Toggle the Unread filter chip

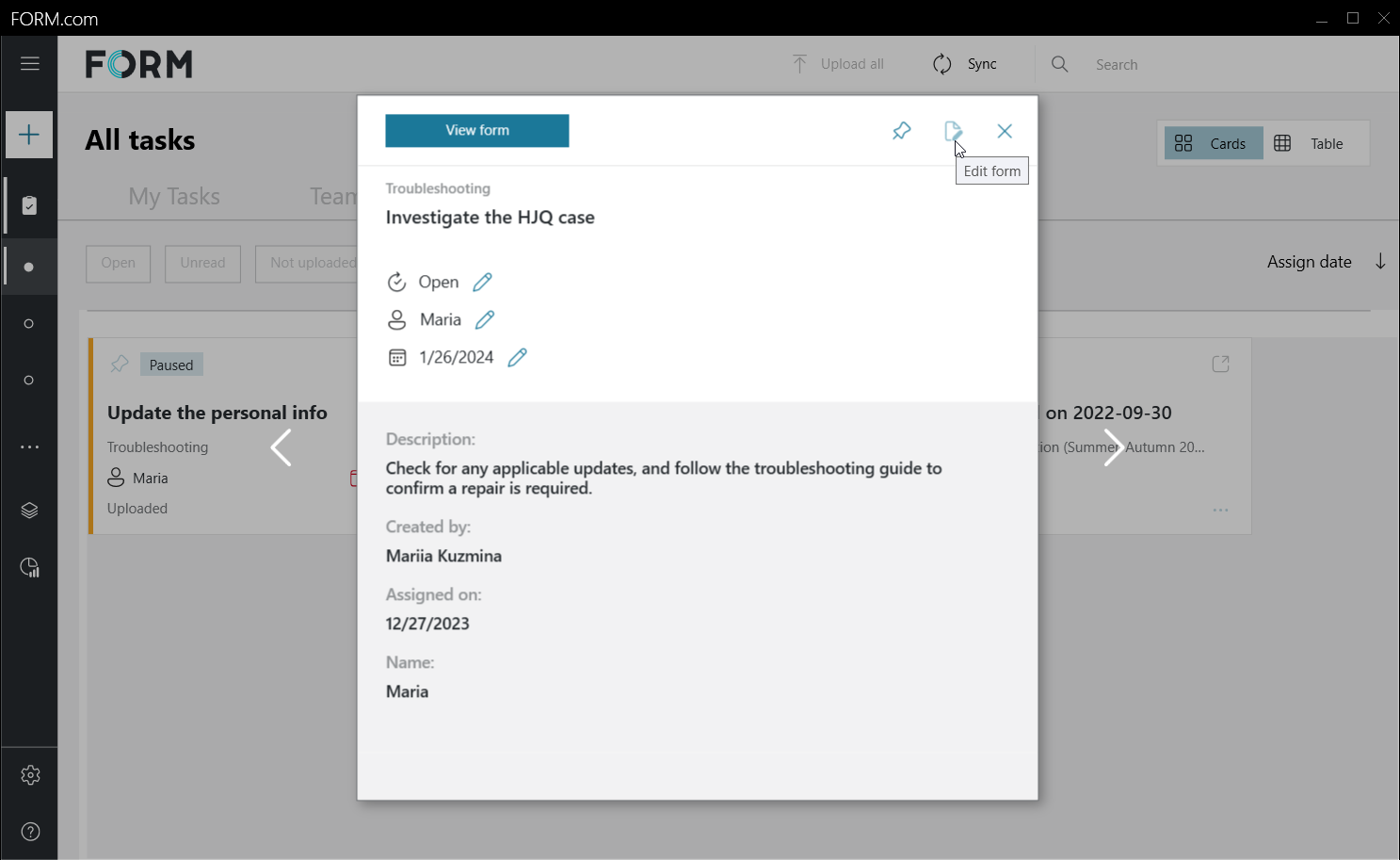coord(202,263)
